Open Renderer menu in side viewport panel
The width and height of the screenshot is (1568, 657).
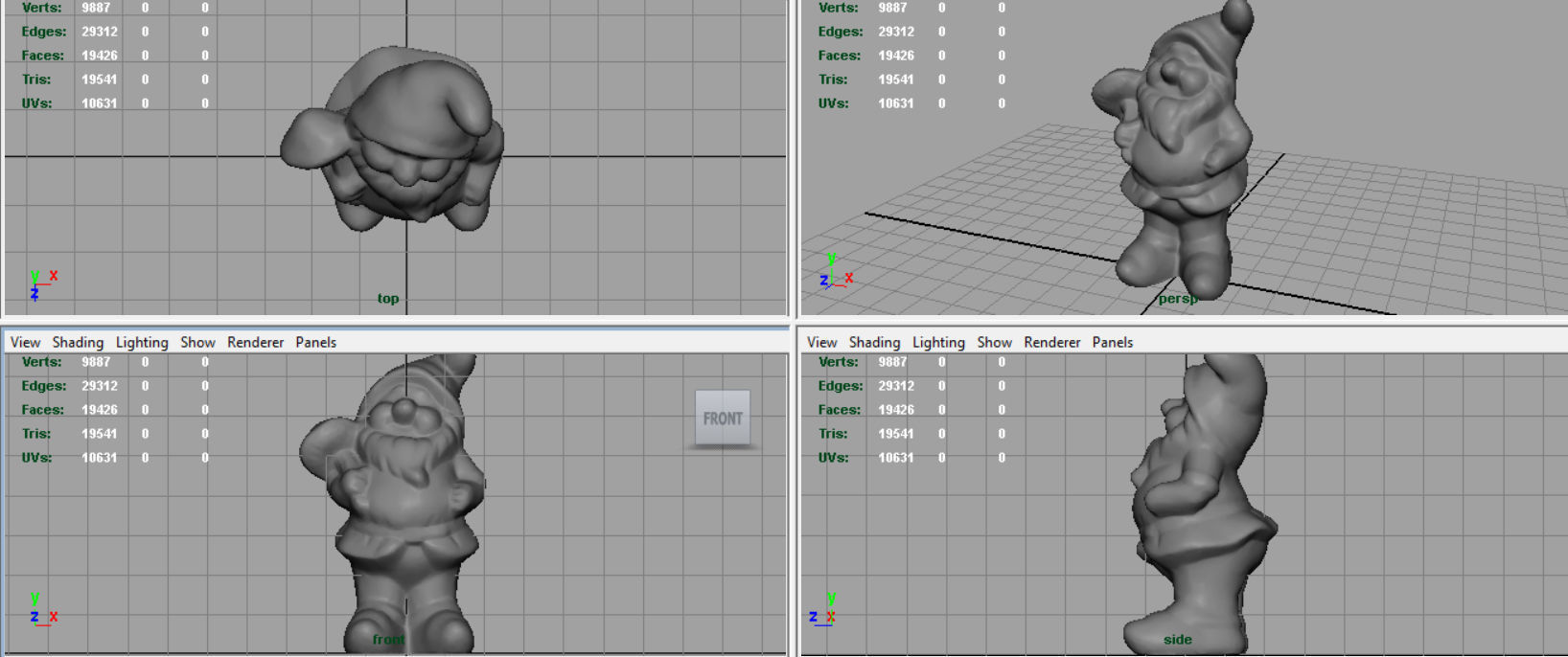1051,342
